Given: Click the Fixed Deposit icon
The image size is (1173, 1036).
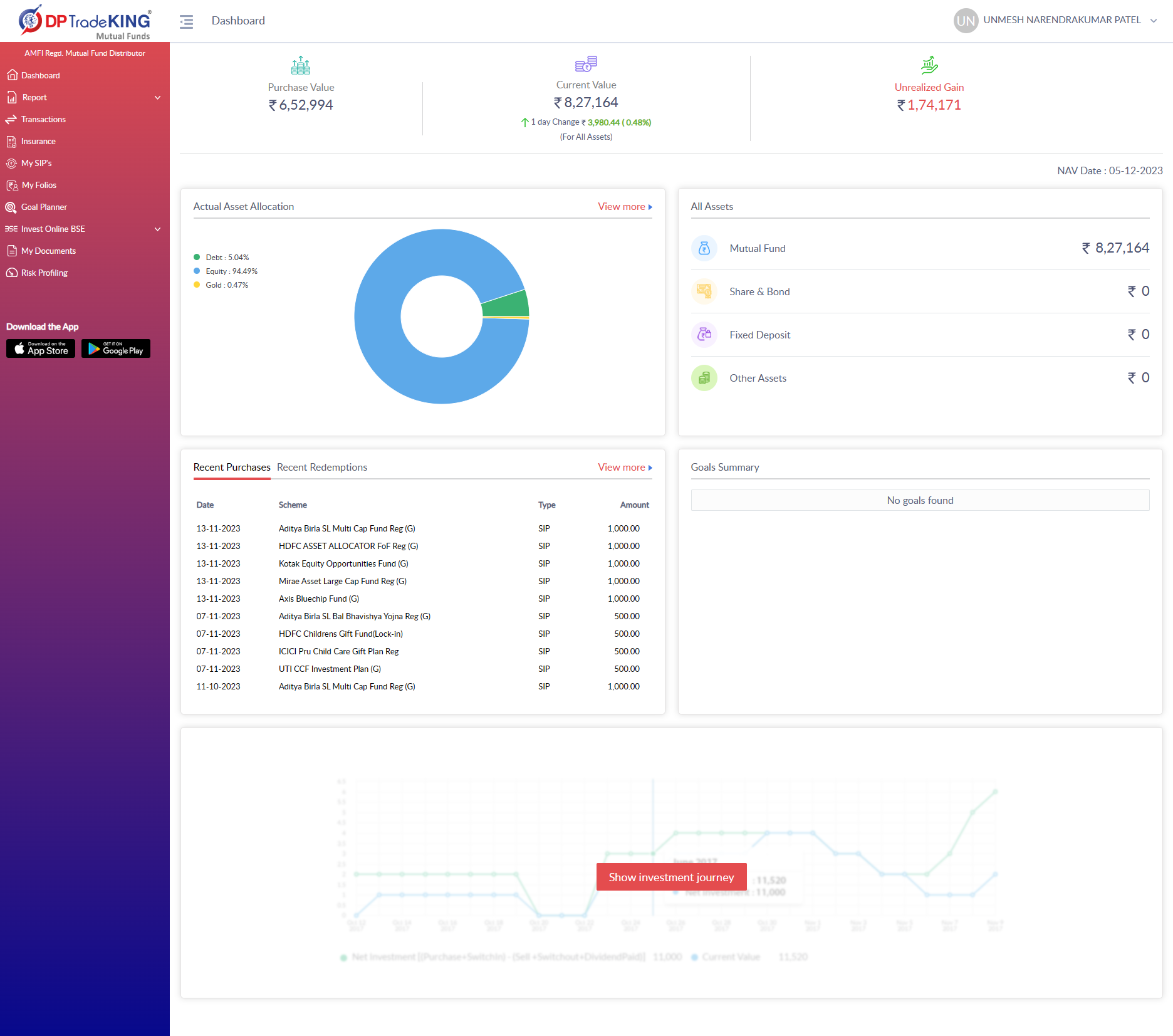Looking at the screenshot, I should (704, 335).
